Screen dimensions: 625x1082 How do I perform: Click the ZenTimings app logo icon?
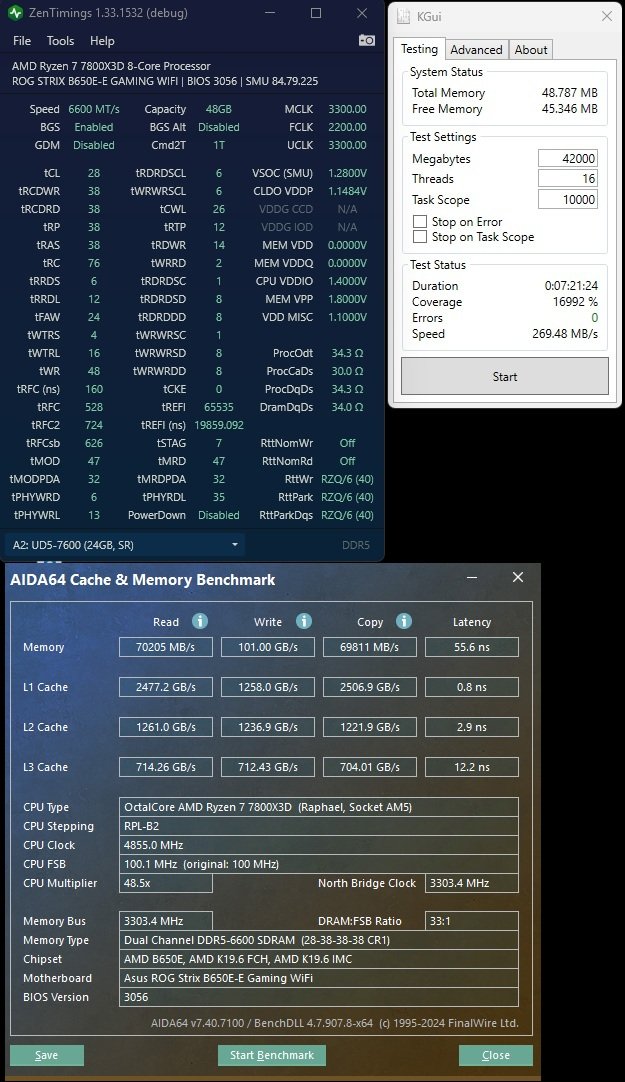pyautogui.click(x=15, y=13)
